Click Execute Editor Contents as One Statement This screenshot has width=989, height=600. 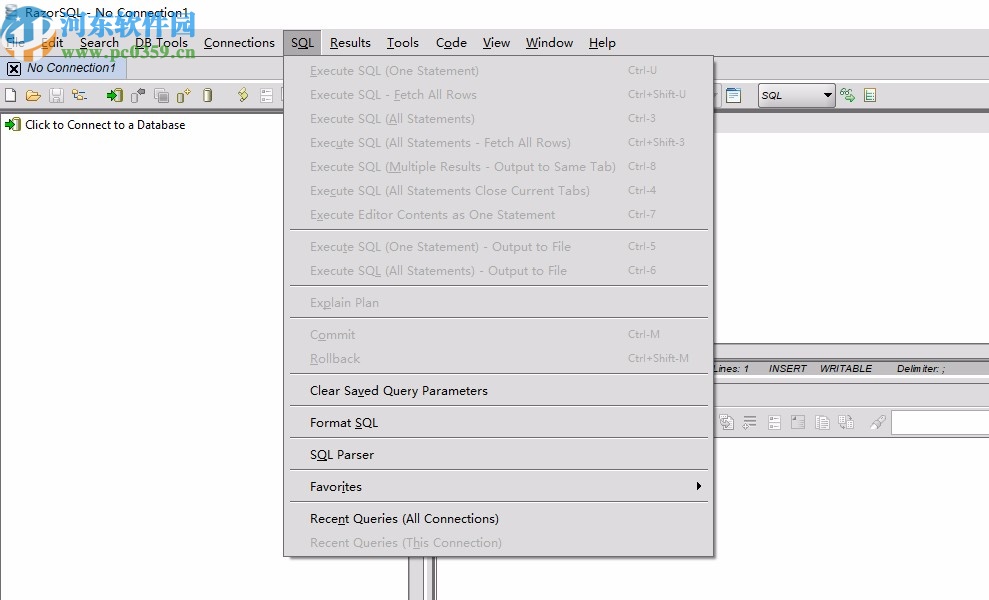click(498, 215)
